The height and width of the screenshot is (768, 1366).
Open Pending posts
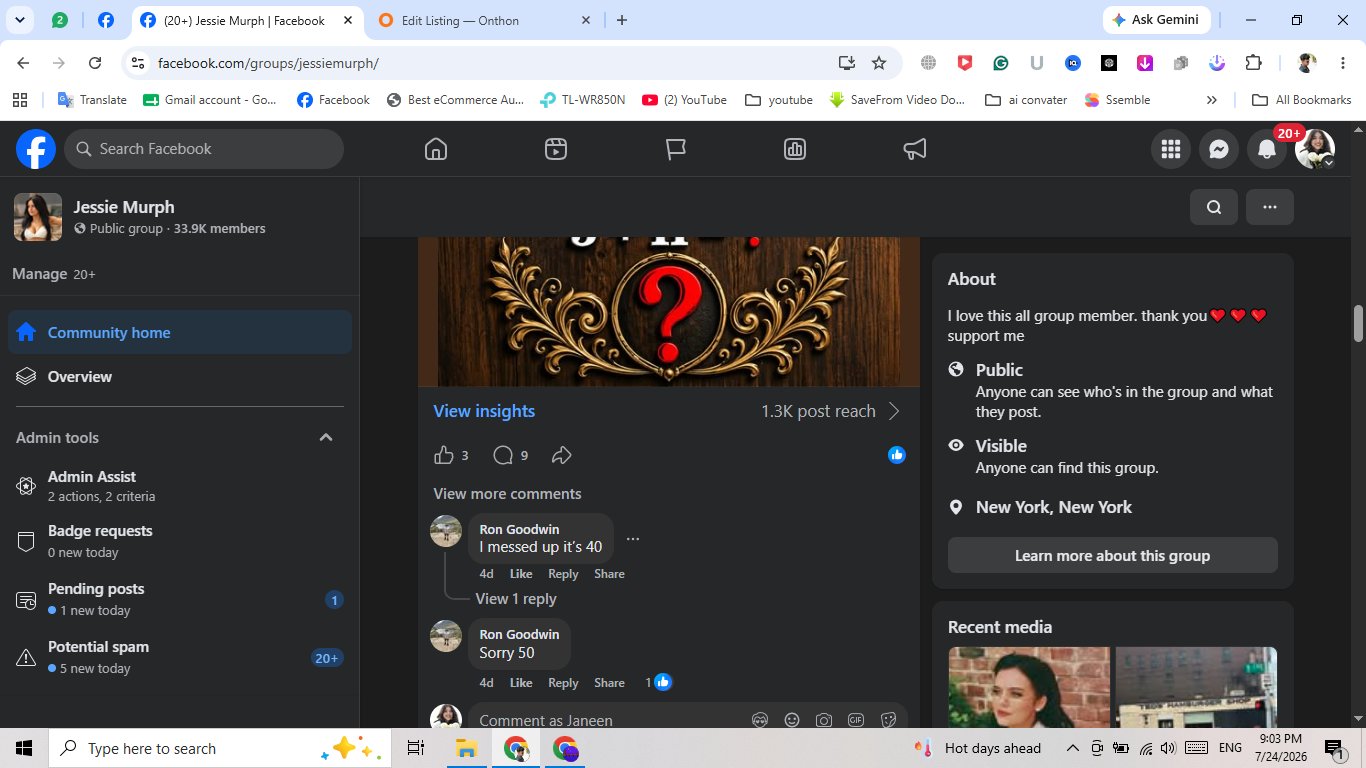click(x=180, y=599)
